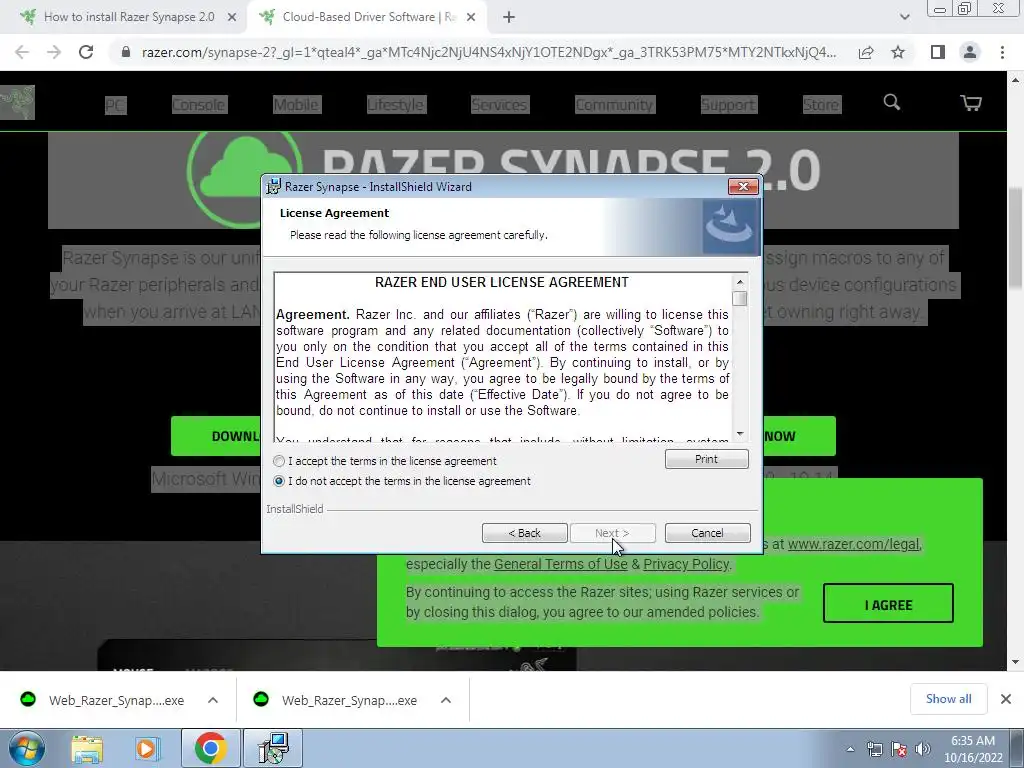Click the browser back arrow

(x=22, y=52)
